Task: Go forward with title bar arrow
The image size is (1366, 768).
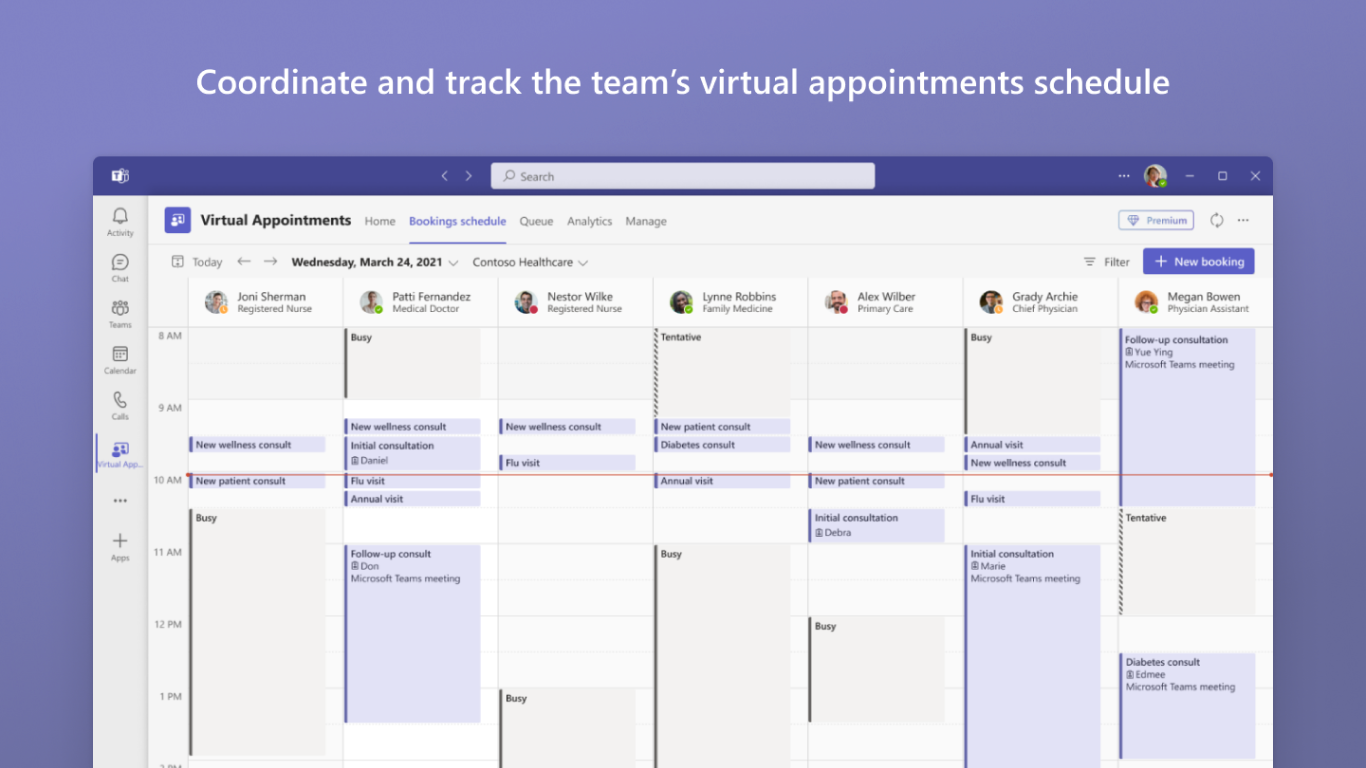Action: [x=468, y=176]
